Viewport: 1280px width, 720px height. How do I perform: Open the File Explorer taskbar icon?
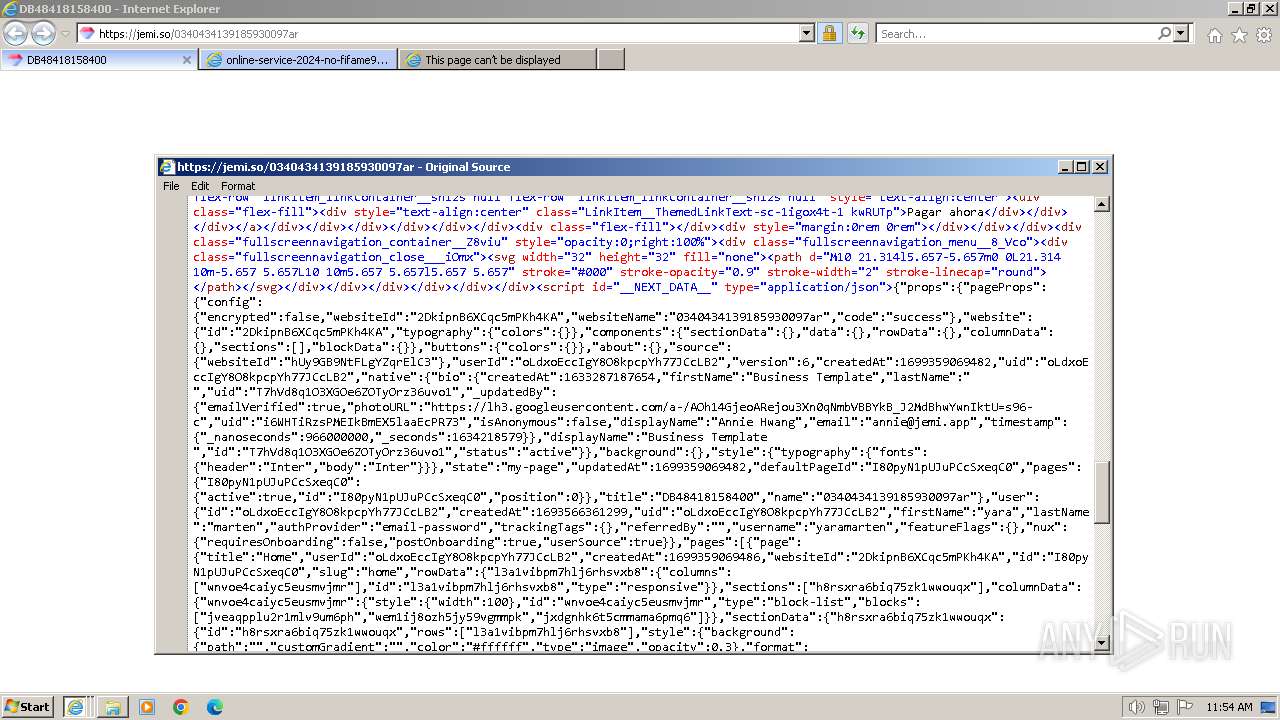(113, 707)
